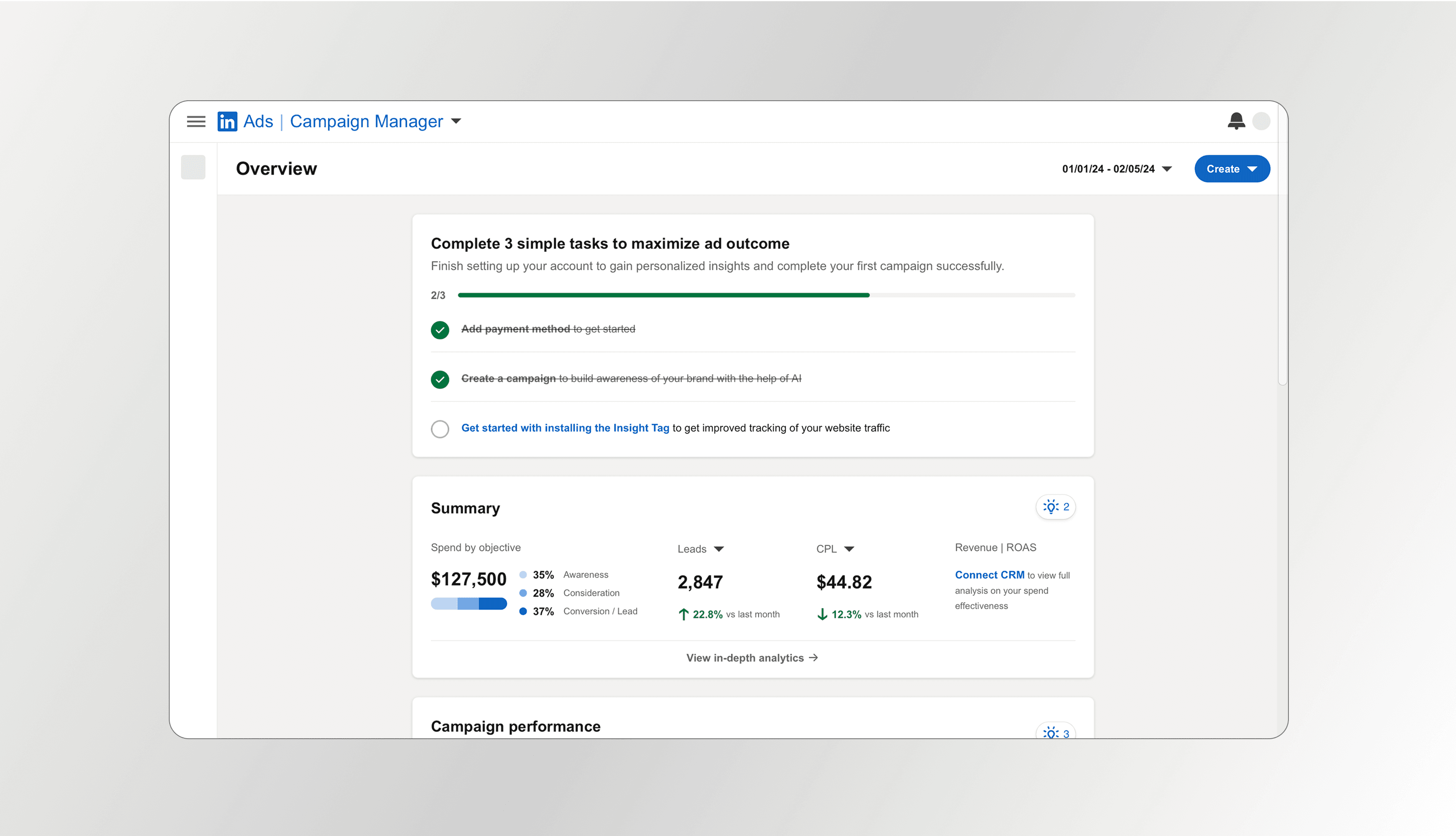Click the 2,847 leads value
The width and height of the screenshot is (1456, 836).
tap(700, 582)
